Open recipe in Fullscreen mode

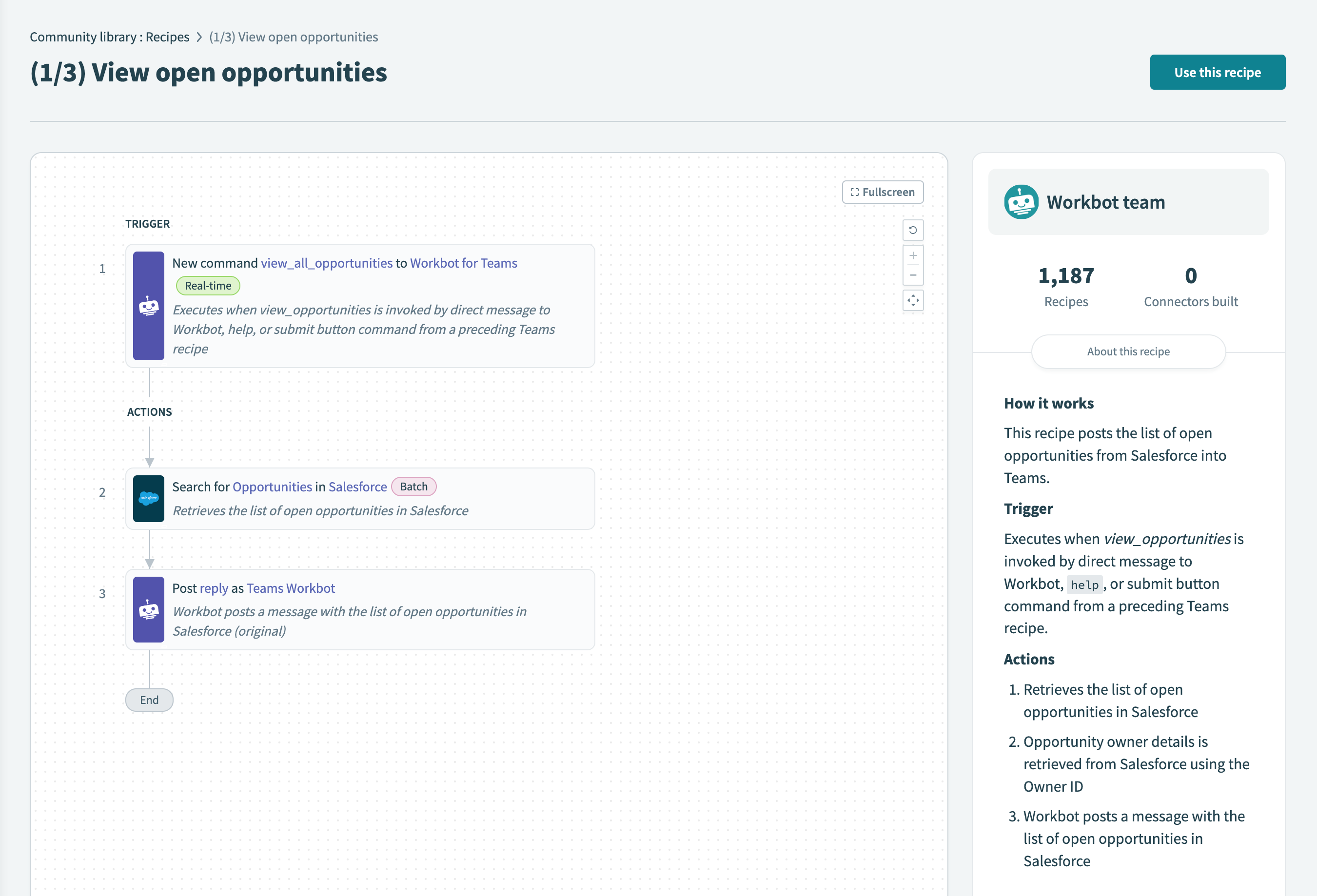click(x=883, y=192)
